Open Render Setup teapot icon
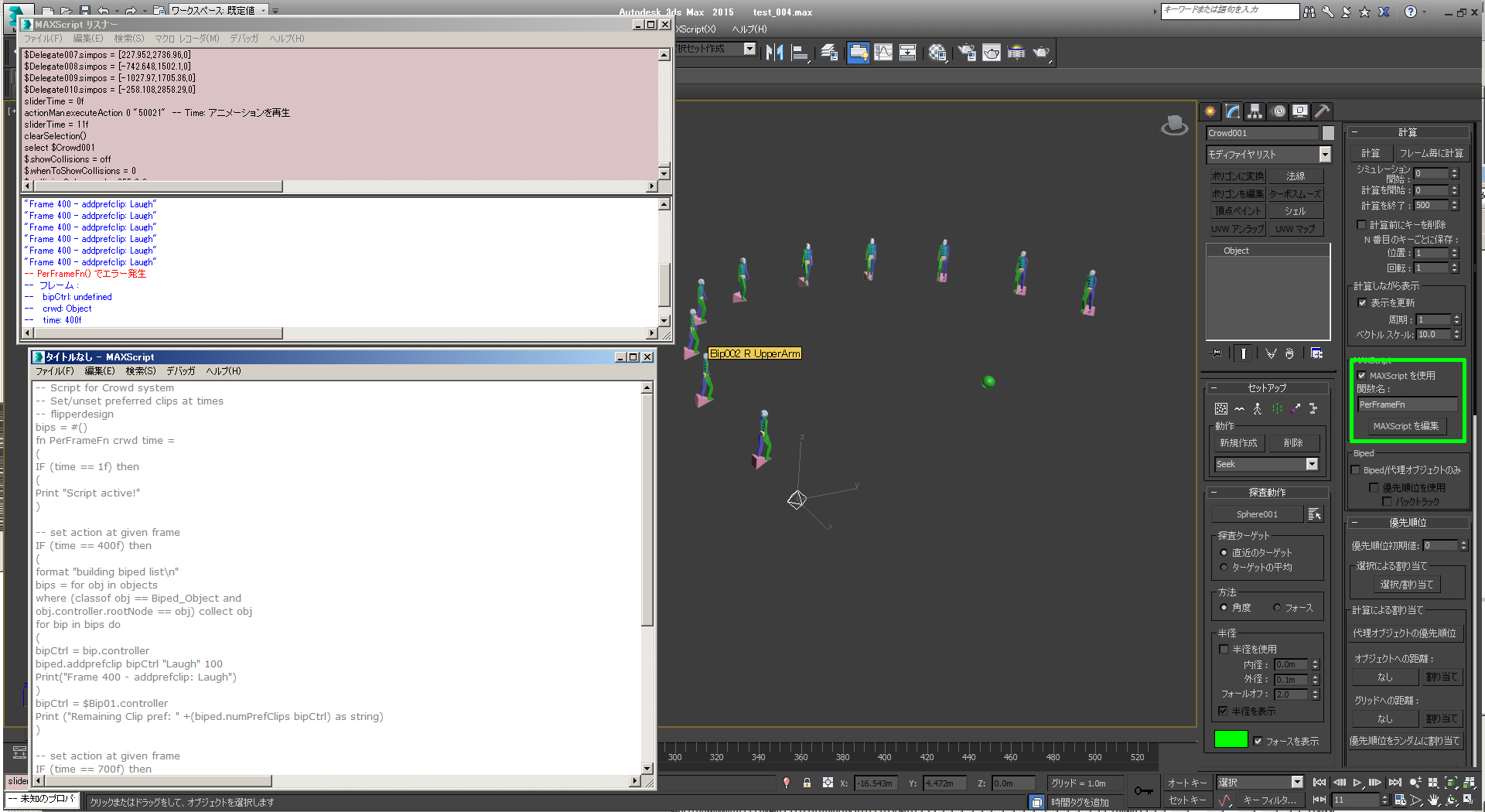 point(967,53)
